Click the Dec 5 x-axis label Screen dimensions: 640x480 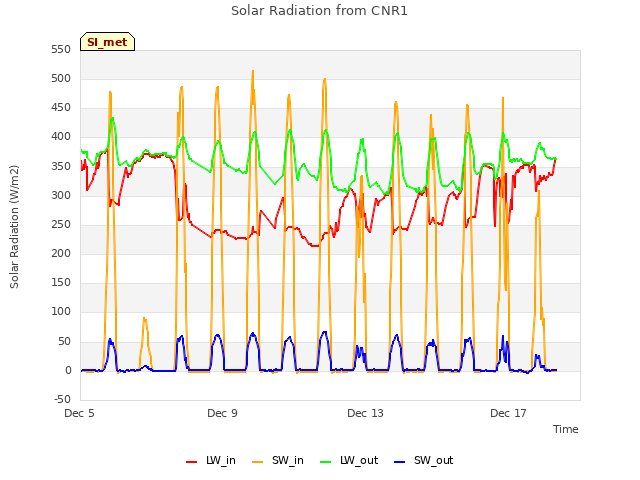pos(79,413)
